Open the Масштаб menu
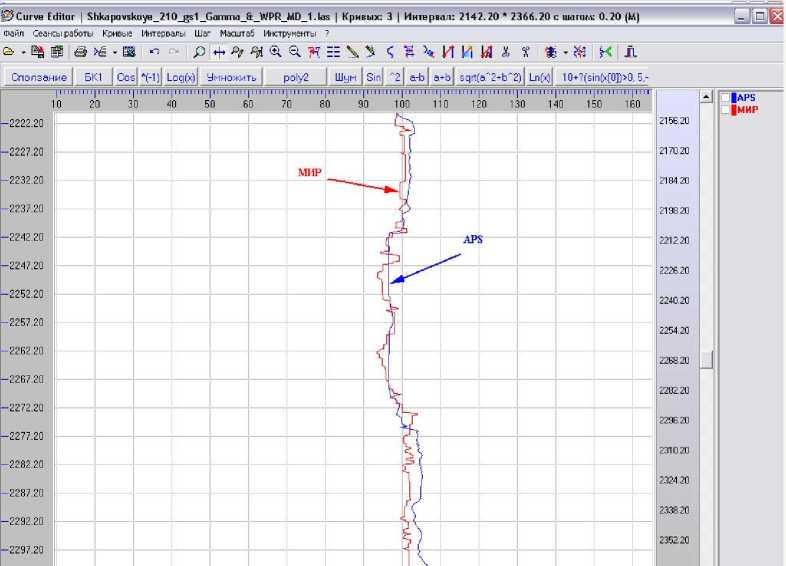This screenshot has width=786, height=566. pos(237,34)
